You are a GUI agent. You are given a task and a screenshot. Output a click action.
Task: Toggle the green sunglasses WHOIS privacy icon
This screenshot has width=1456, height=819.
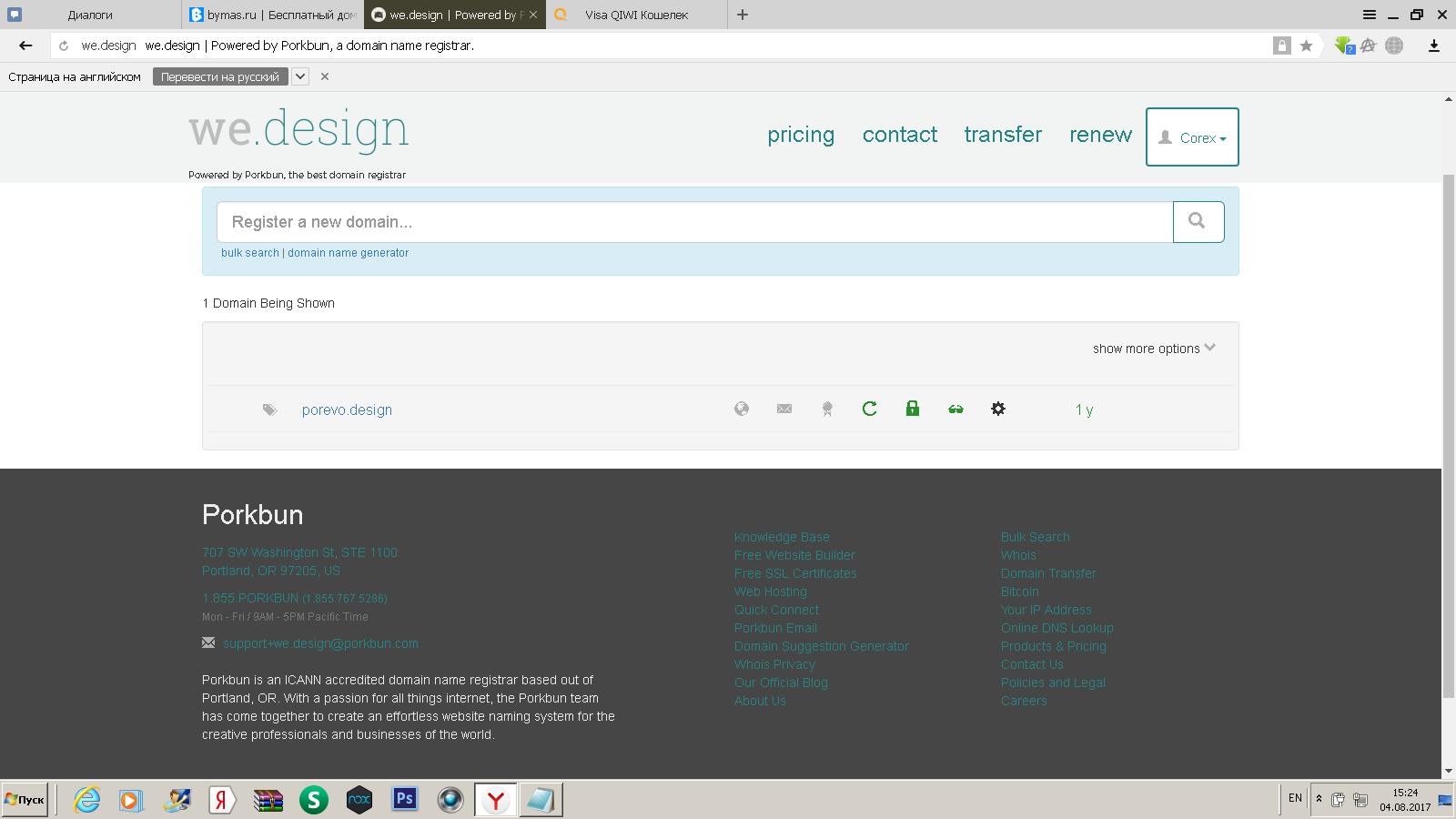[x=955, y=409]
